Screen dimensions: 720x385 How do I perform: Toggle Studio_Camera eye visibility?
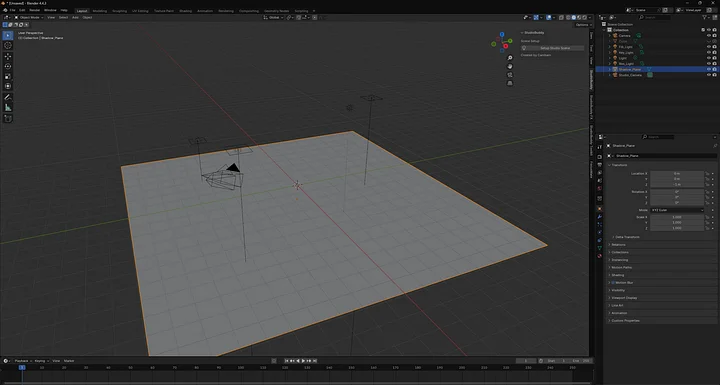click(x=709, y=75)
